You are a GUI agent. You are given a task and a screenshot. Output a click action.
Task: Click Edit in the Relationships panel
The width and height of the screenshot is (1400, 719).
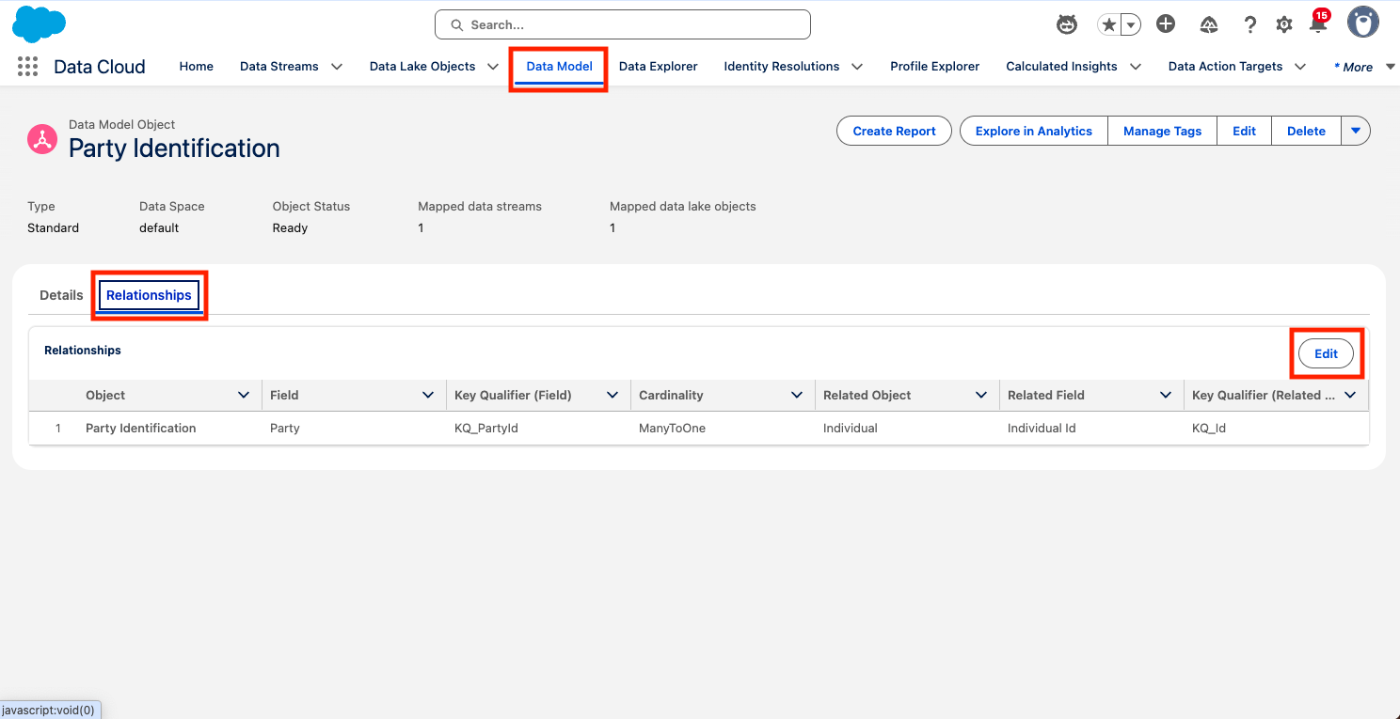tap(1326, 354)
